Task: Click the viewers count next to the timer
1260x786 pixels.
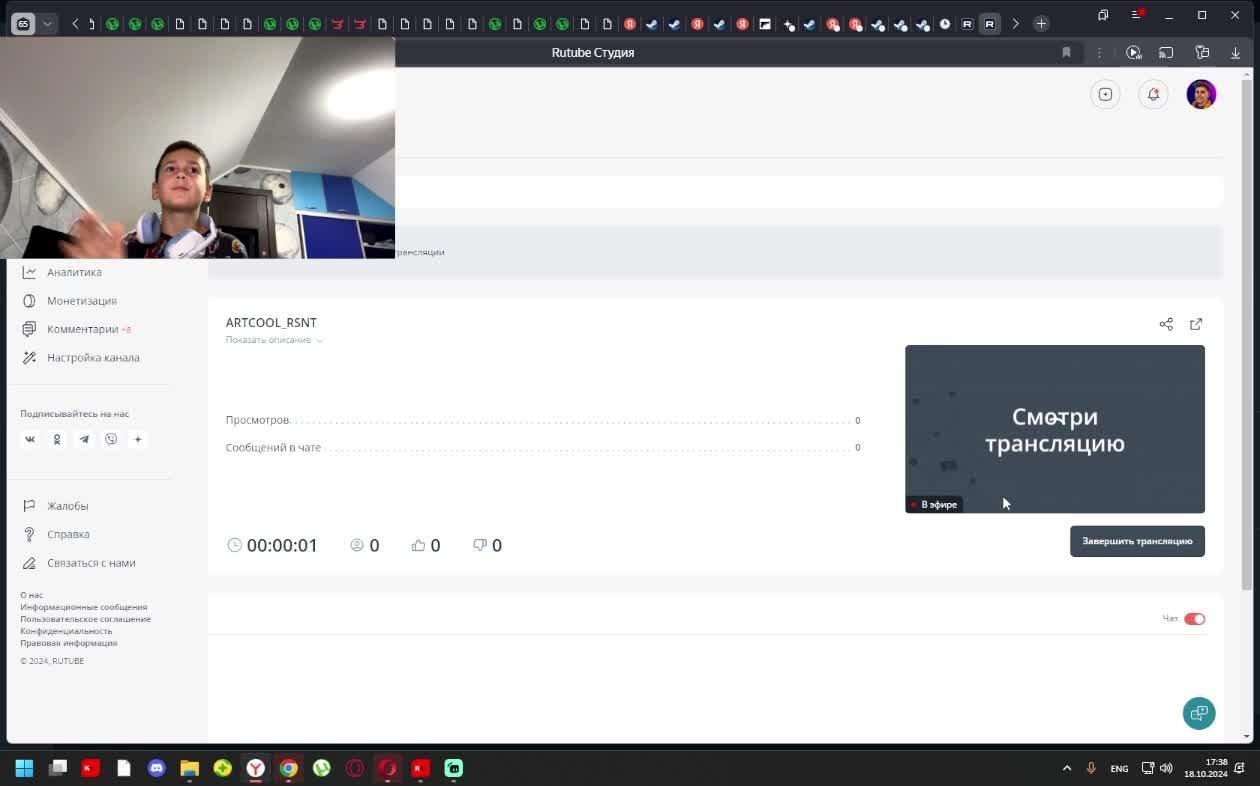Action: 365,545
